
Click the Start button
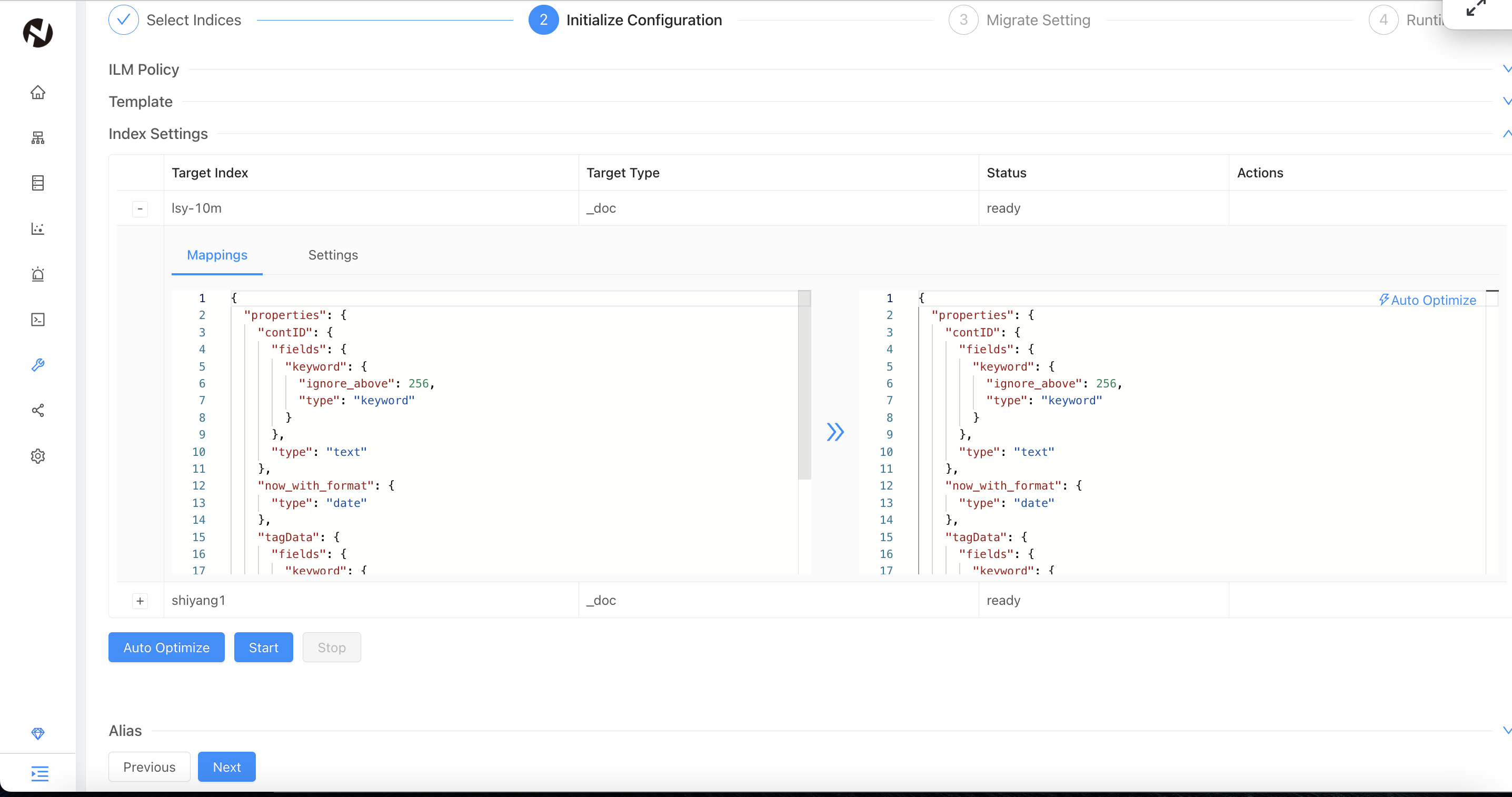pyautogui.click(x=263, y=647)
